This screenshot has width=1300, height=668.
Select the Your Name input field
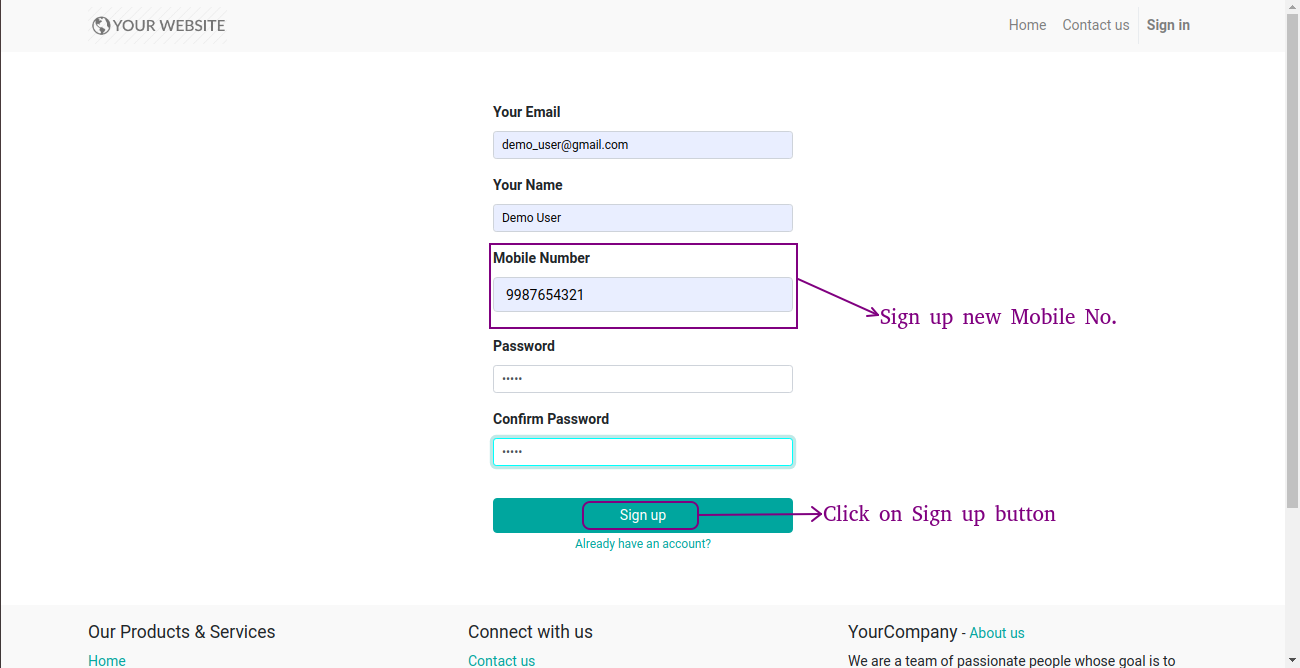click(643, 218)
